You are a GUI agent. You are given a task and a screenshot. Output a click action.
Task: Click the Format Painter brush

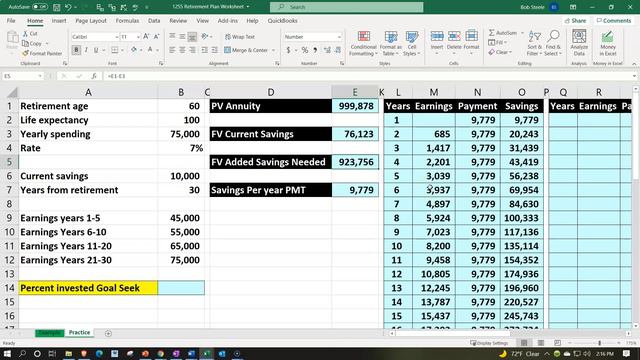click(25, 53)
